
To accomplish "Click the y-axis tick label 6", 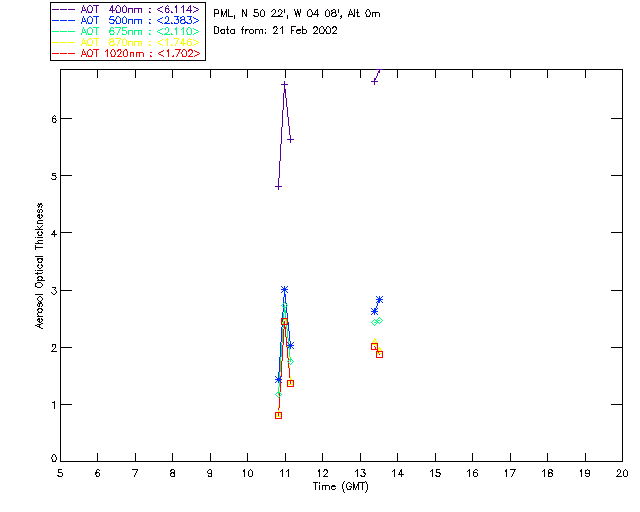I will pos(54,119).
